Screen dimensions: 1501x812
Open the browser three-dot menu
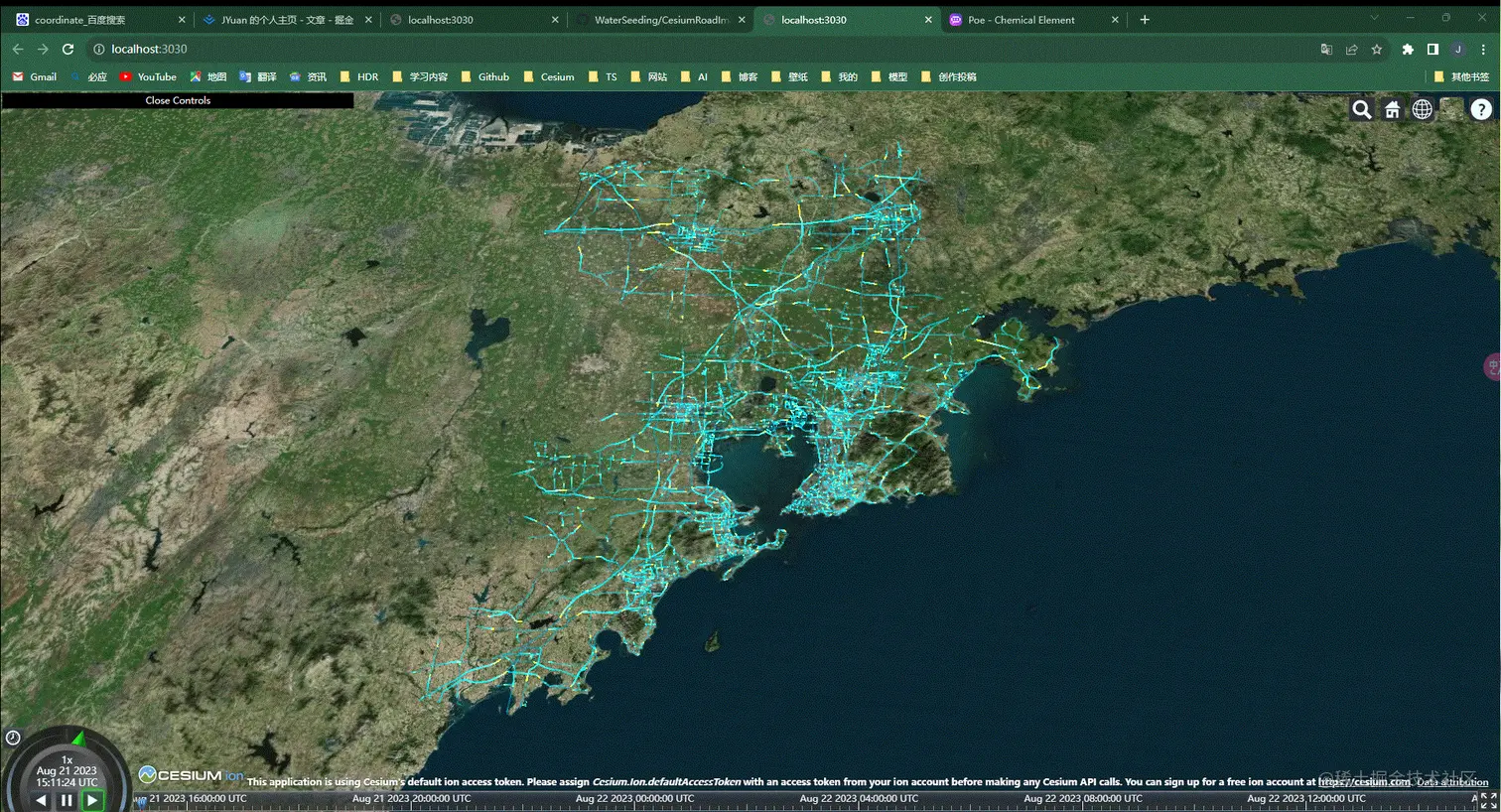pos(1484,49)
